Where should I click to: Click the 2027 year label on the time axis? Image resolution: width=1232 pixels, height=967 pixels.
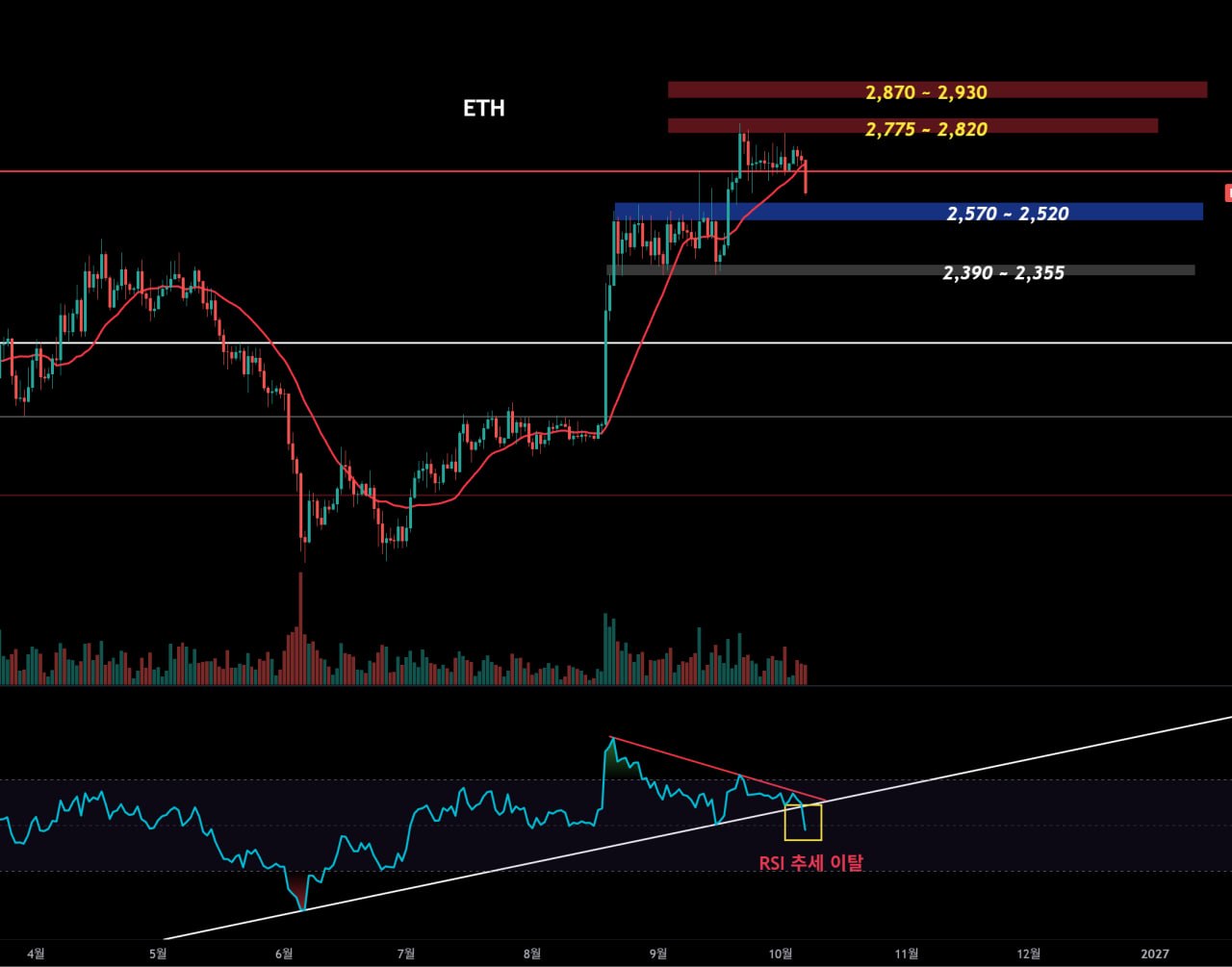point(1154,954)
